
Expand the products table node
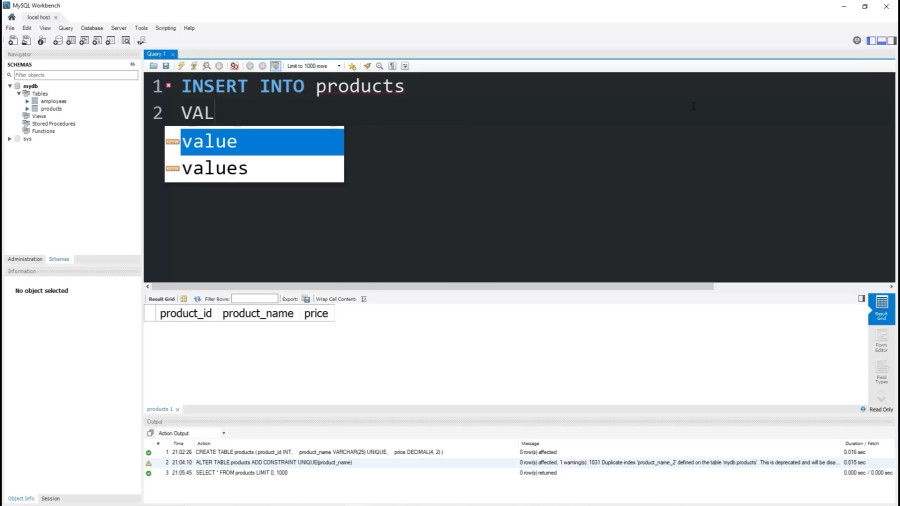[27, 108]
